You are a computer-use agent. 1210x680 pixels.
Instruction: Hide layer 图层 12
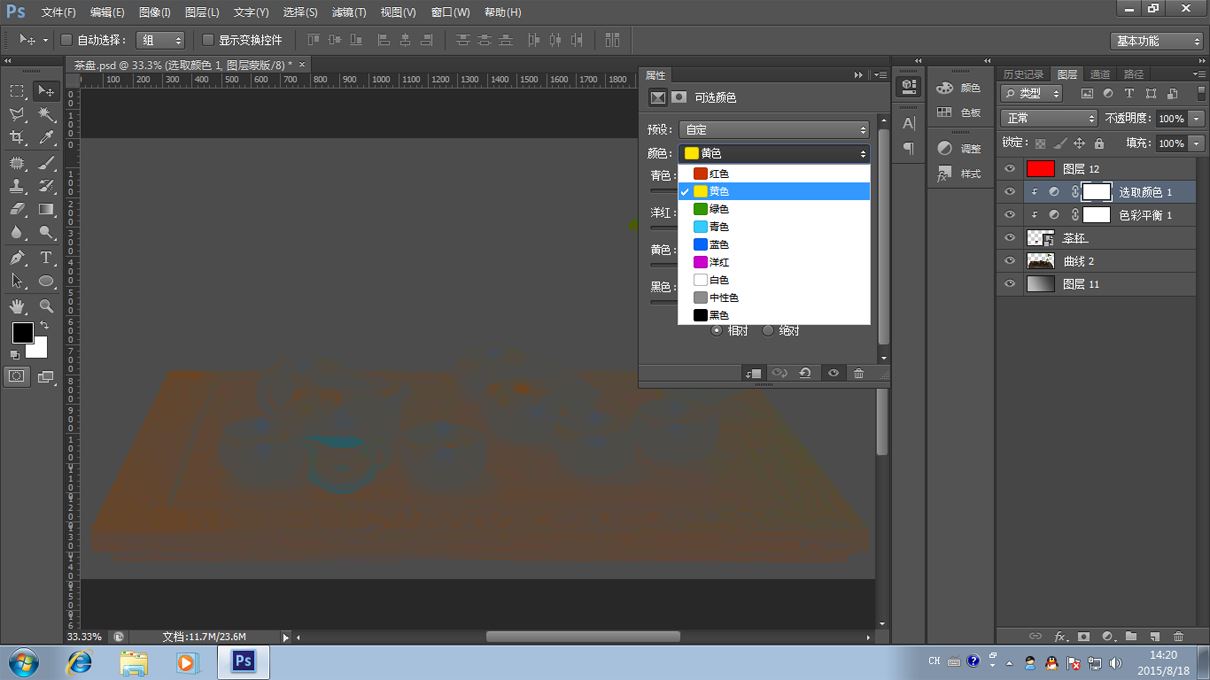[1010, 169]
